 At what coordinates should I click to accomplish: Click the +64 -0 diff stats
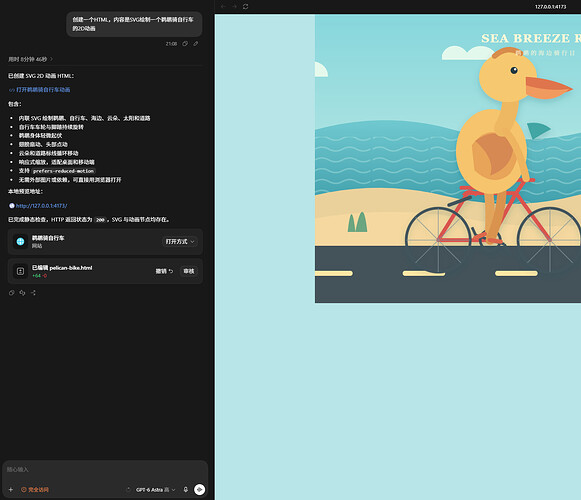[x=39, y=276]
